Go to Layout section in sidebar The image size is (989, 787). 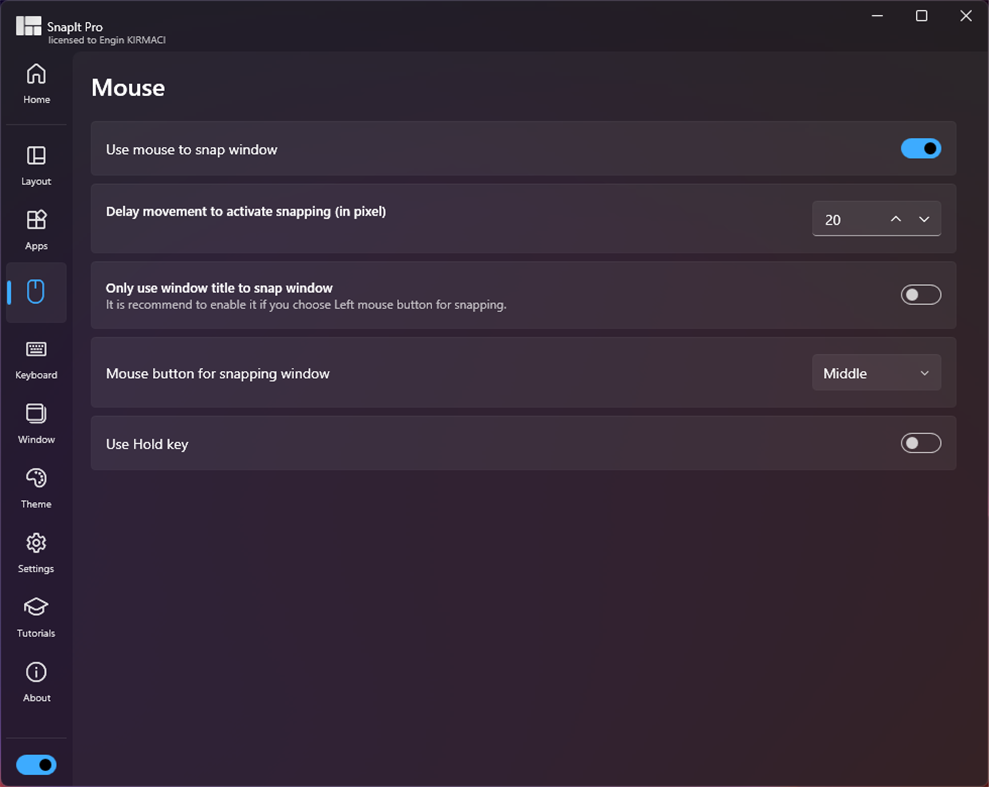[36, 156]
